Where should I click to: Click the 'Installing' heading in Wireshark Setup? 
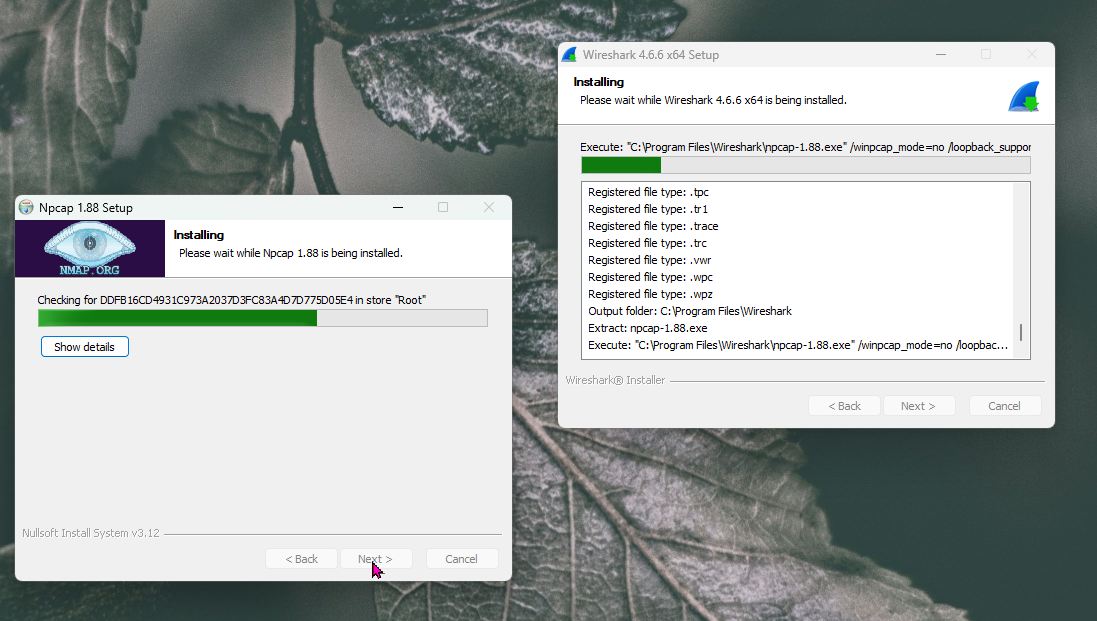pos(598,82)
